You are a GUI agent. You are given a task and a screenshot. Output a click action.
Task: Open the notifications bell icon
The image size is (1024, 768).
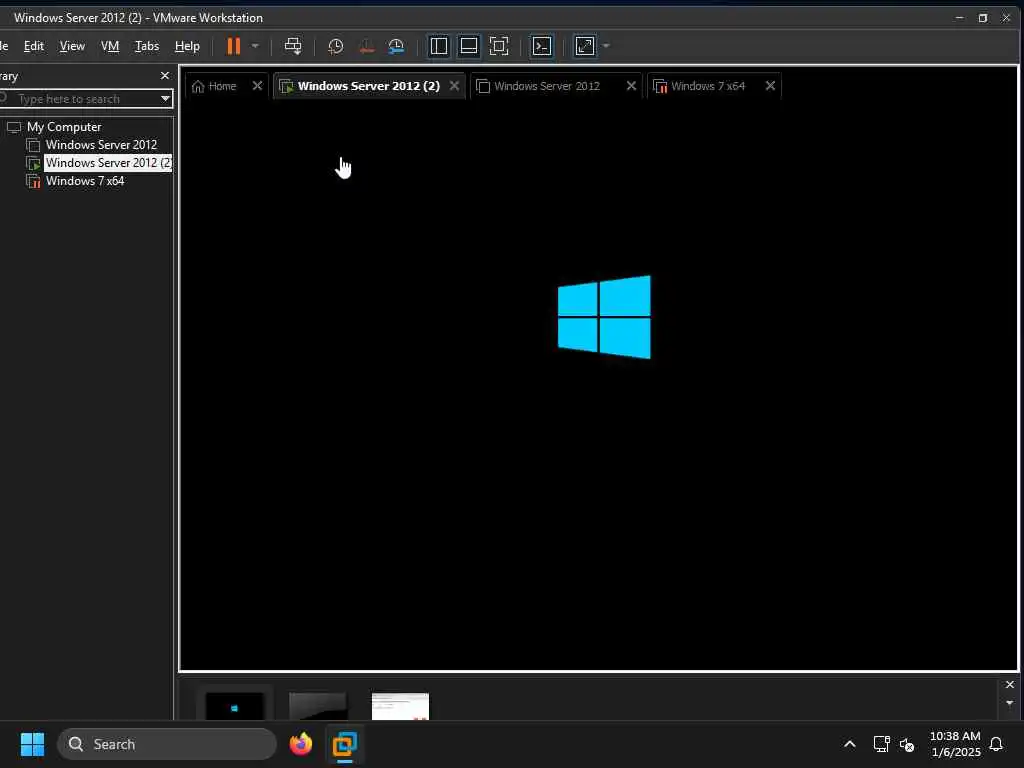[996, 744]
